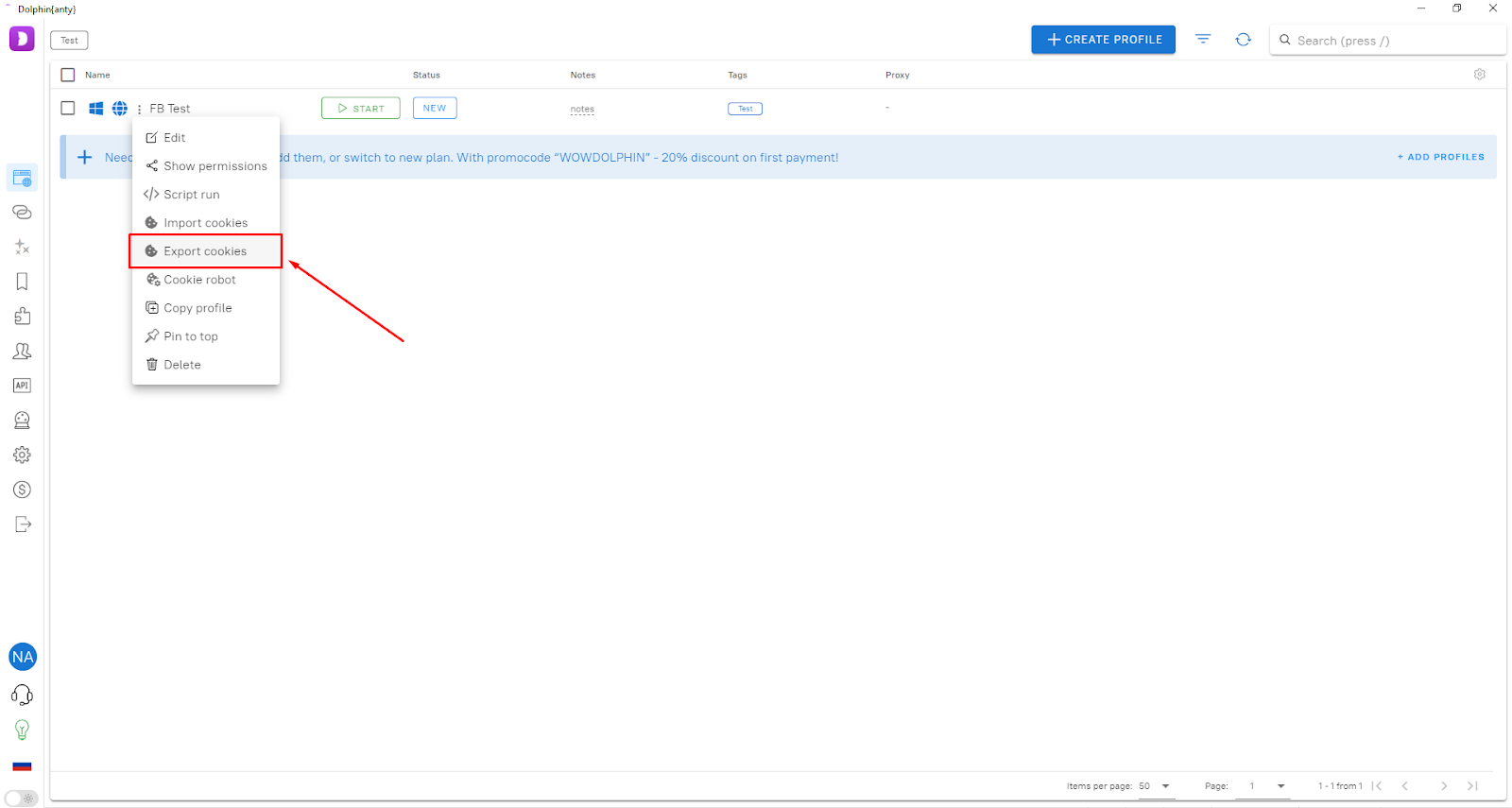Viewport: 1512px width, 808px height.
Task: Click the Windows OS icon on FB Test row
Action: click(95, 109)
